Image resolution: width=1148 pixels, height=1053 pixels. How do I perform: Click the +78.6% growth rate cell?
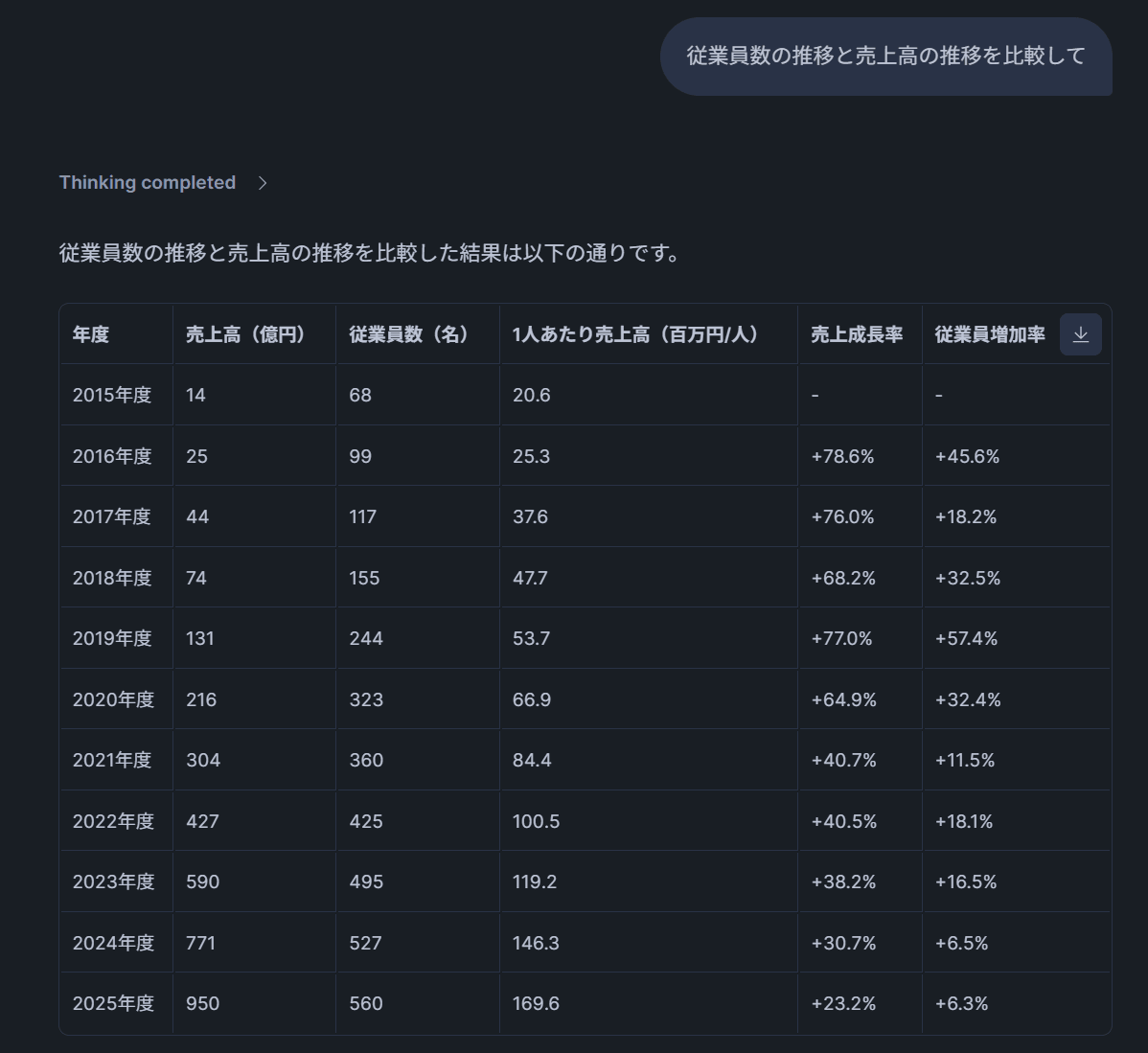(x=842, y=456)
